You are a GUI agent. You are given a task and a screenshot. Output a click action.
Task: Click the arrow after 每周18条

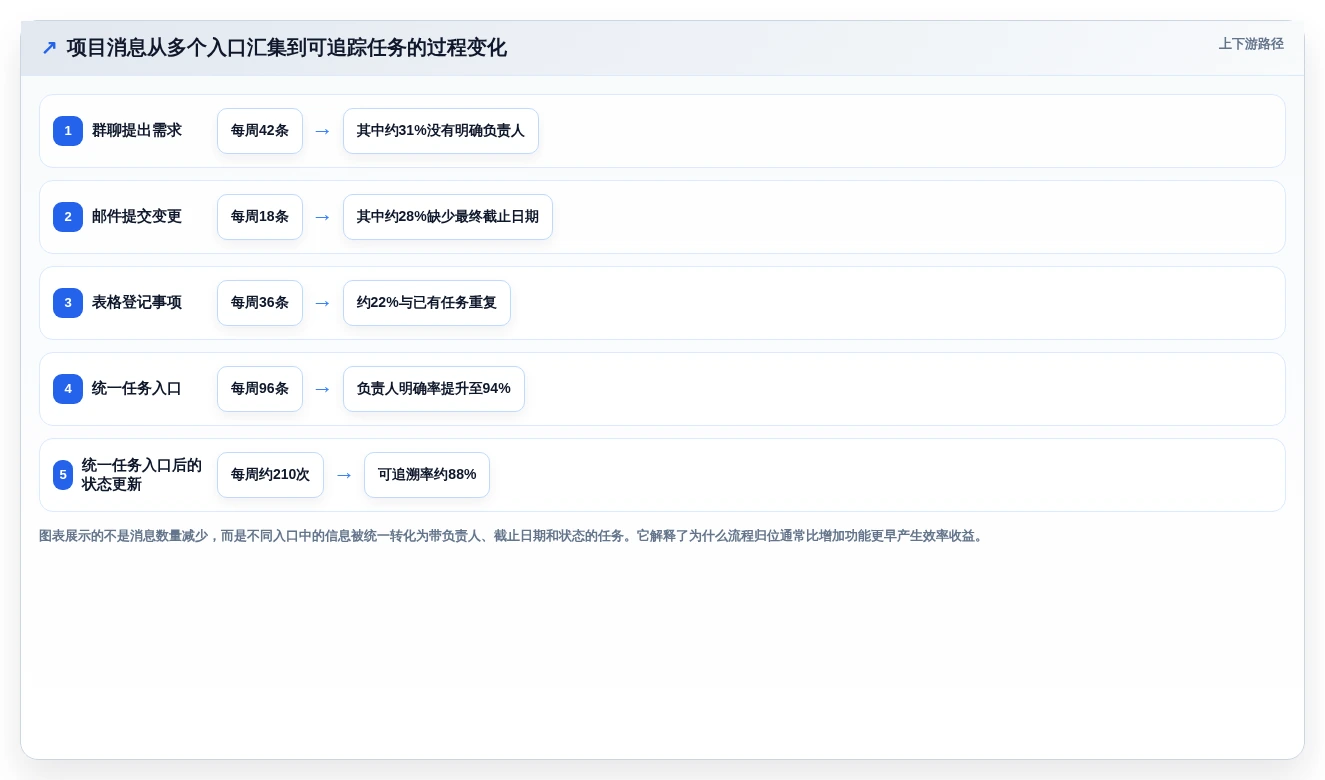tap(322, 217)
